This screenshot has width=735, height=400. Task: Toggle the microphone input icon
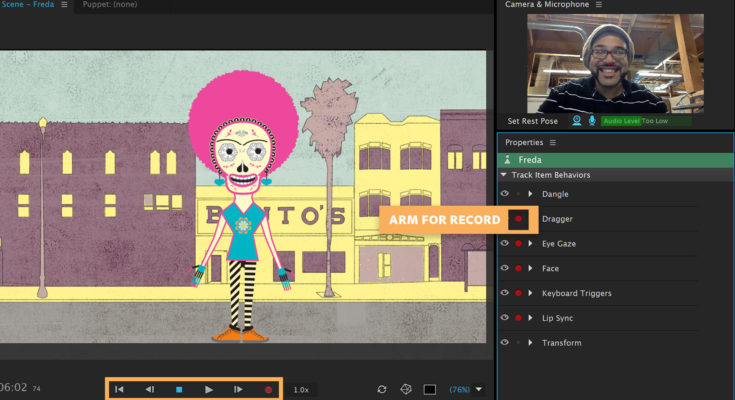click(x=592, y=121)
